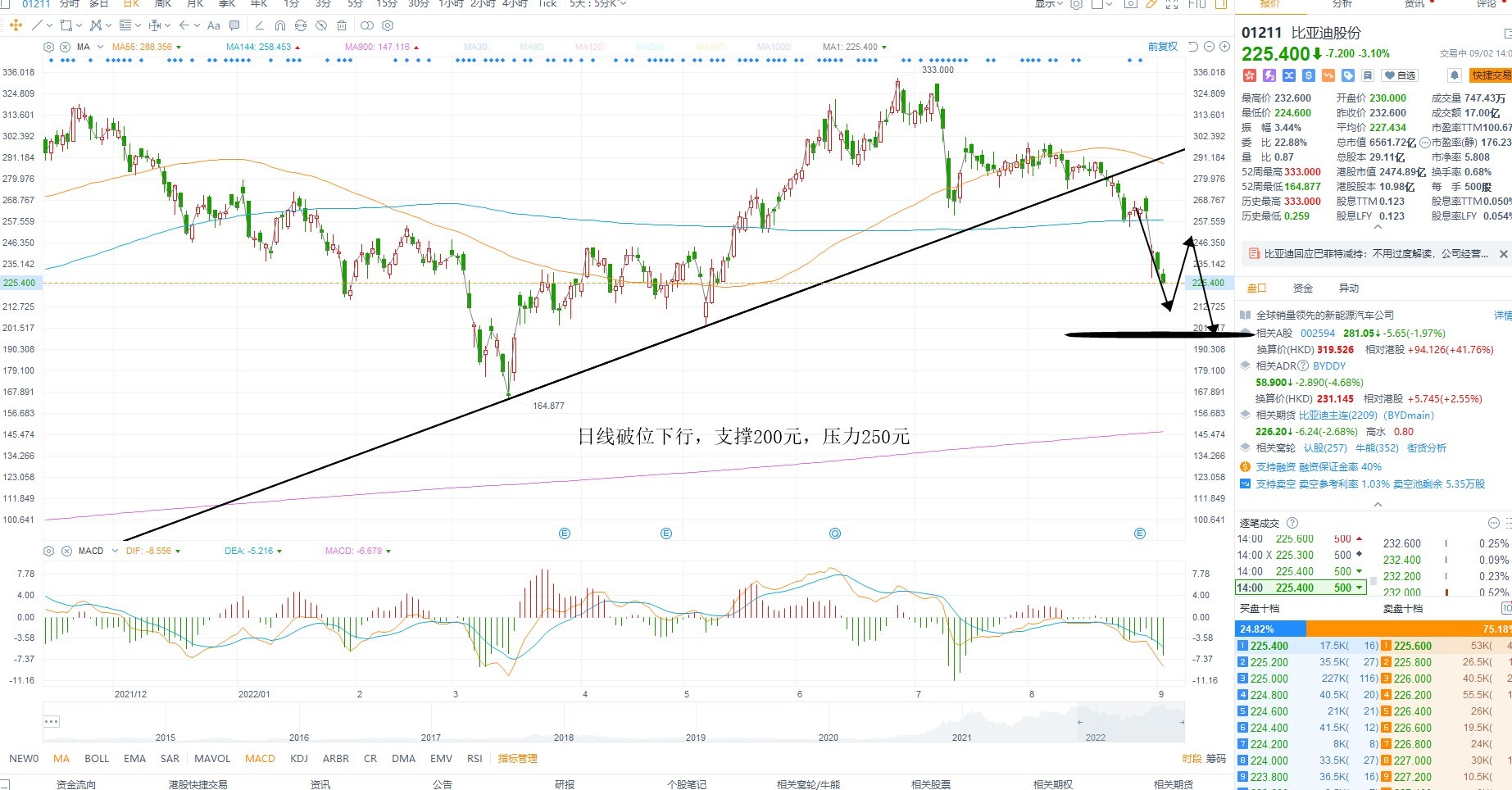Toggle DIF line visibility in MACD
Viewport: 1512px width, 790px height.
tap(152, 551)
